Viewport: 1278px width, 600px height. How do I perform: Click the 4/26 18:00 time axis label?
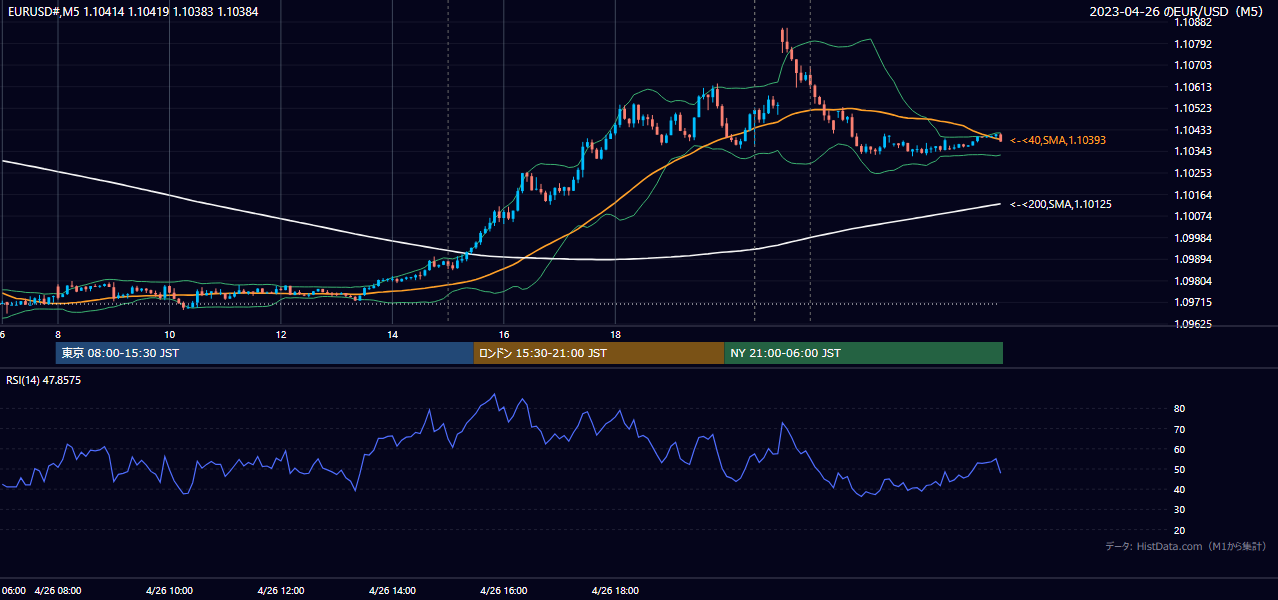[x=615, y=590]
